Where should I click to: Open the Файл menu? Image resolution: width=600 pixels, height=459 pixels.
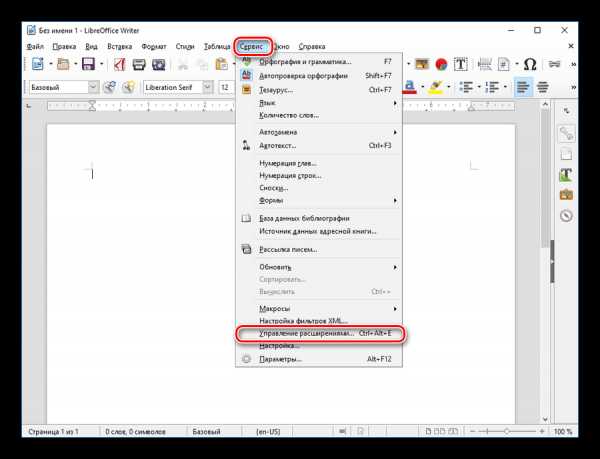(x=35, y=47)
